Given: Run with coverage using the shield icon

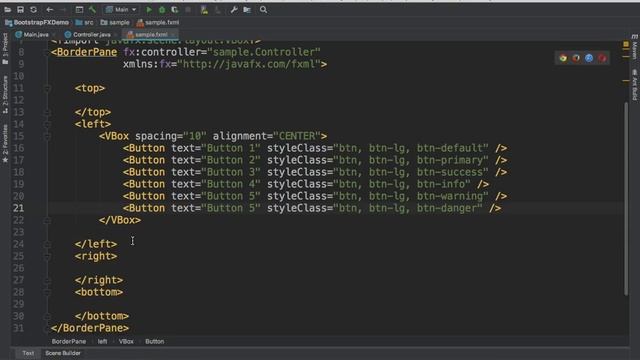Looking at the screenshot, I should pyautogui.click(x=175, y=9).
